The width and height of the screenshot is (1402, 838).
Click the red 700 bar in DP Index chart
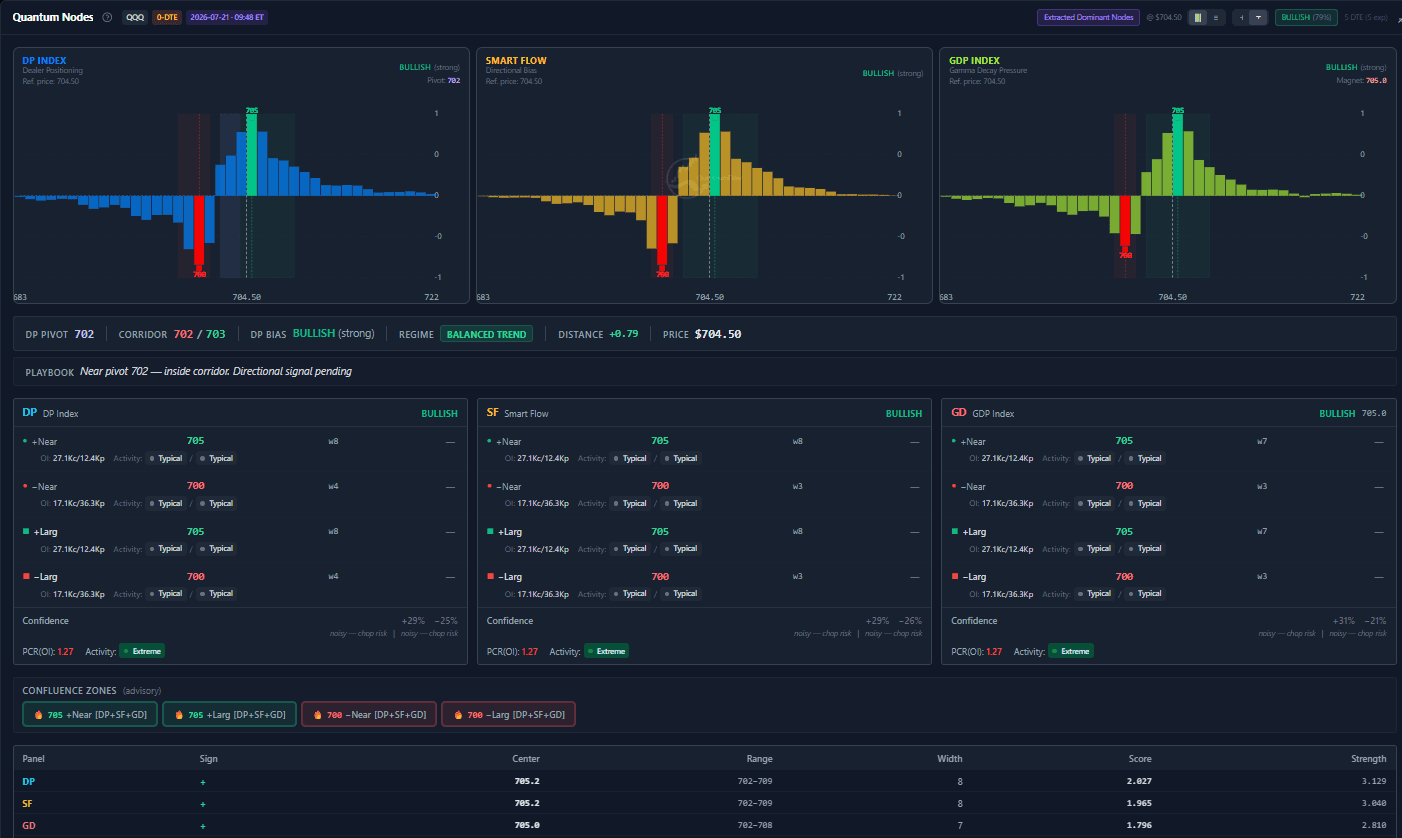[x=199, y=232]
